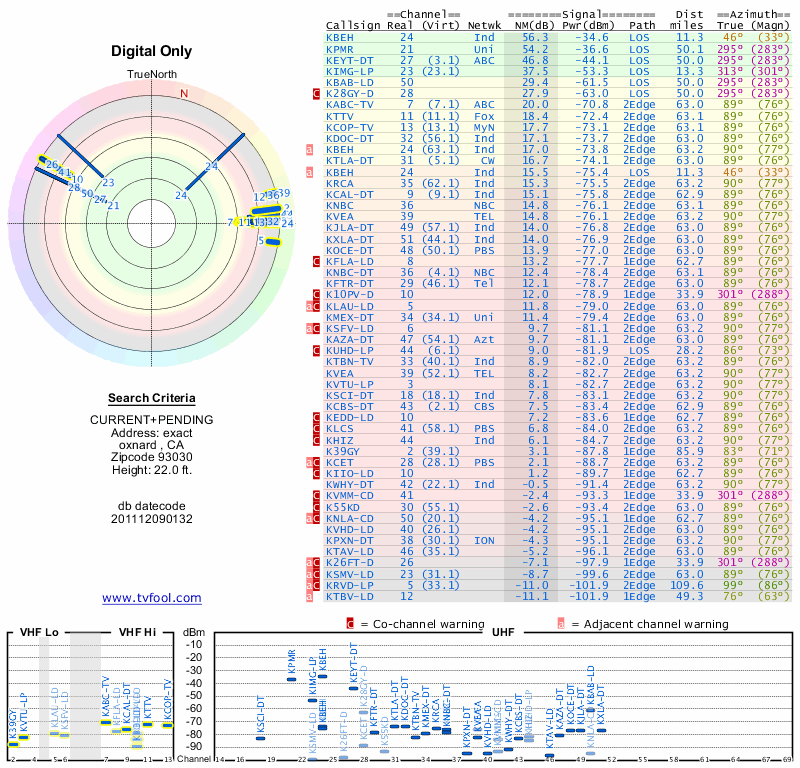
Task: Click the warning icons beside KNLA-CD
Action: (313, 518)
